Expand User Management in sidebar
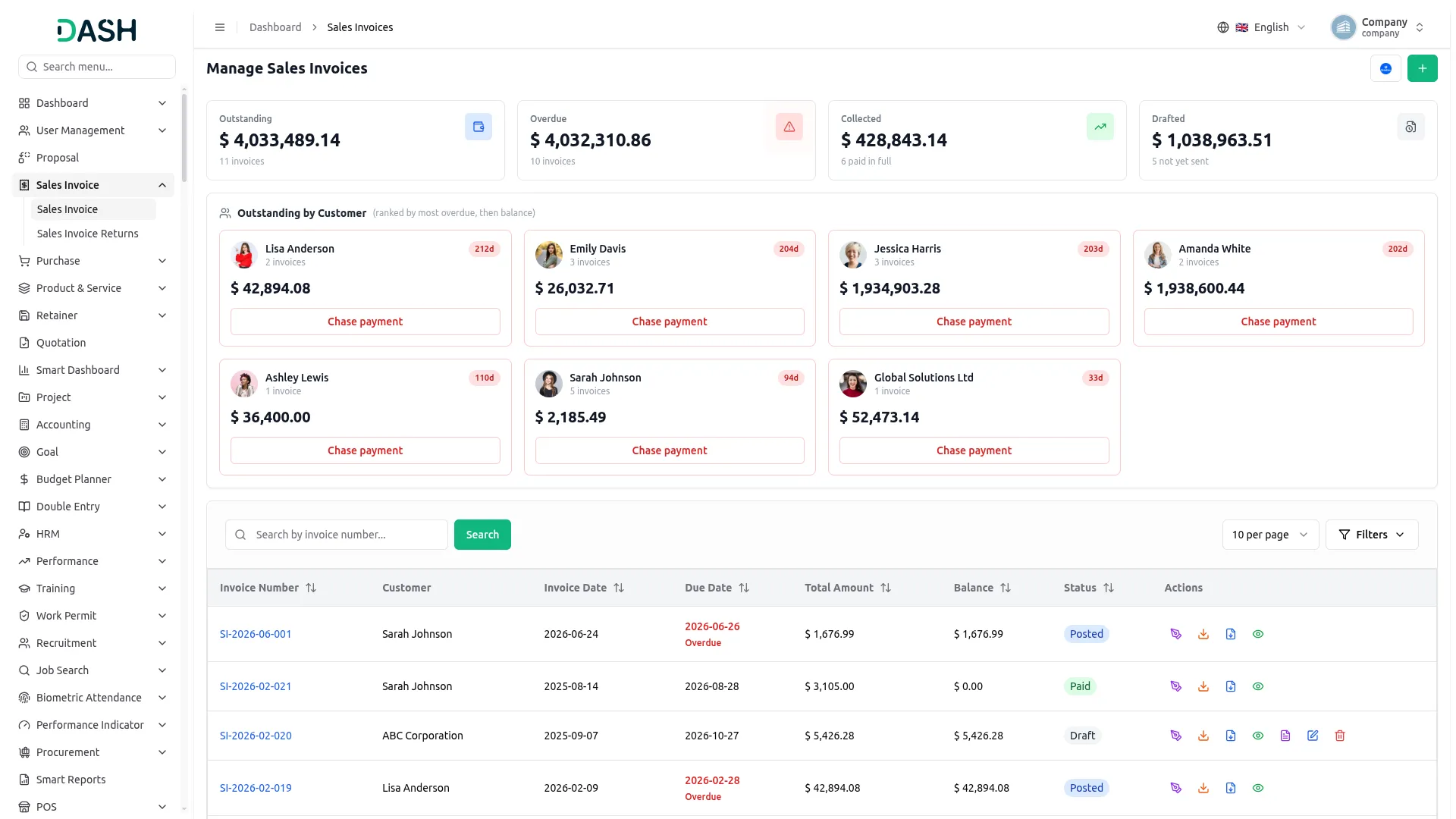1456x819 pixels. [93, 130]
